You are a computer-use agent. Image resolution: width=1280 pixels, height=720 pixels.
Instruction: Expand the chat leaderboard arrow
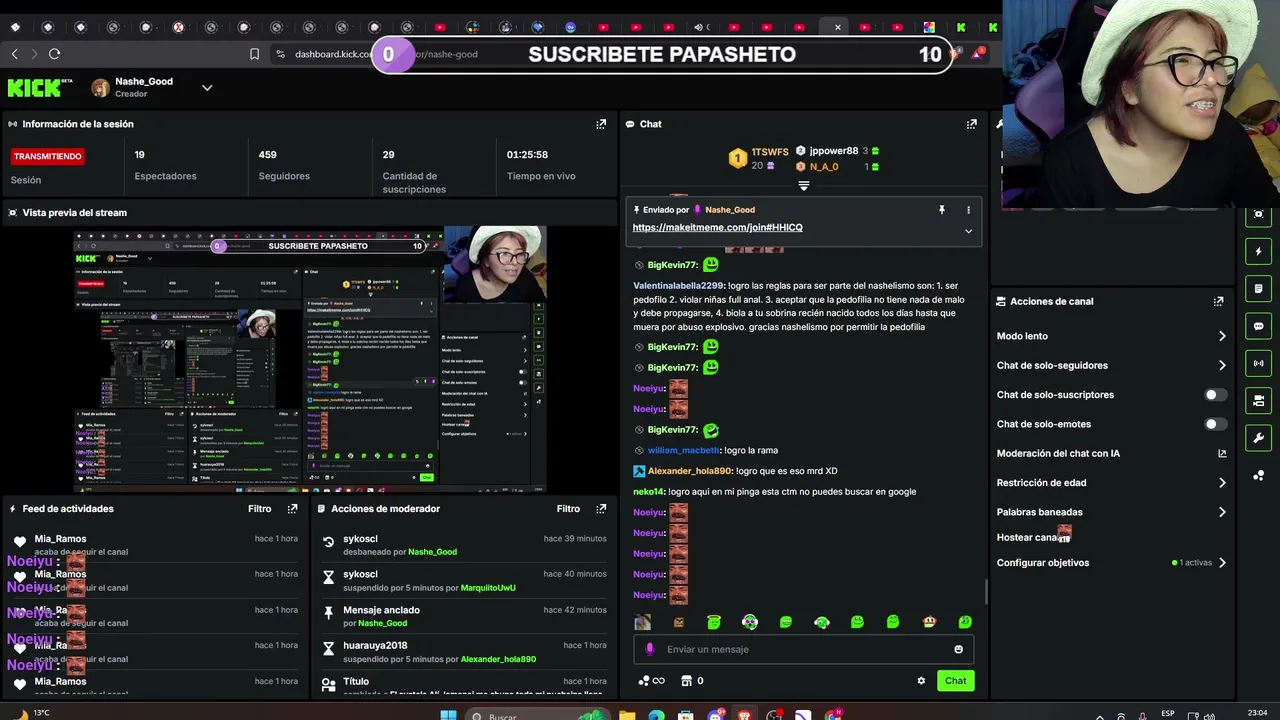pos(803,186)
